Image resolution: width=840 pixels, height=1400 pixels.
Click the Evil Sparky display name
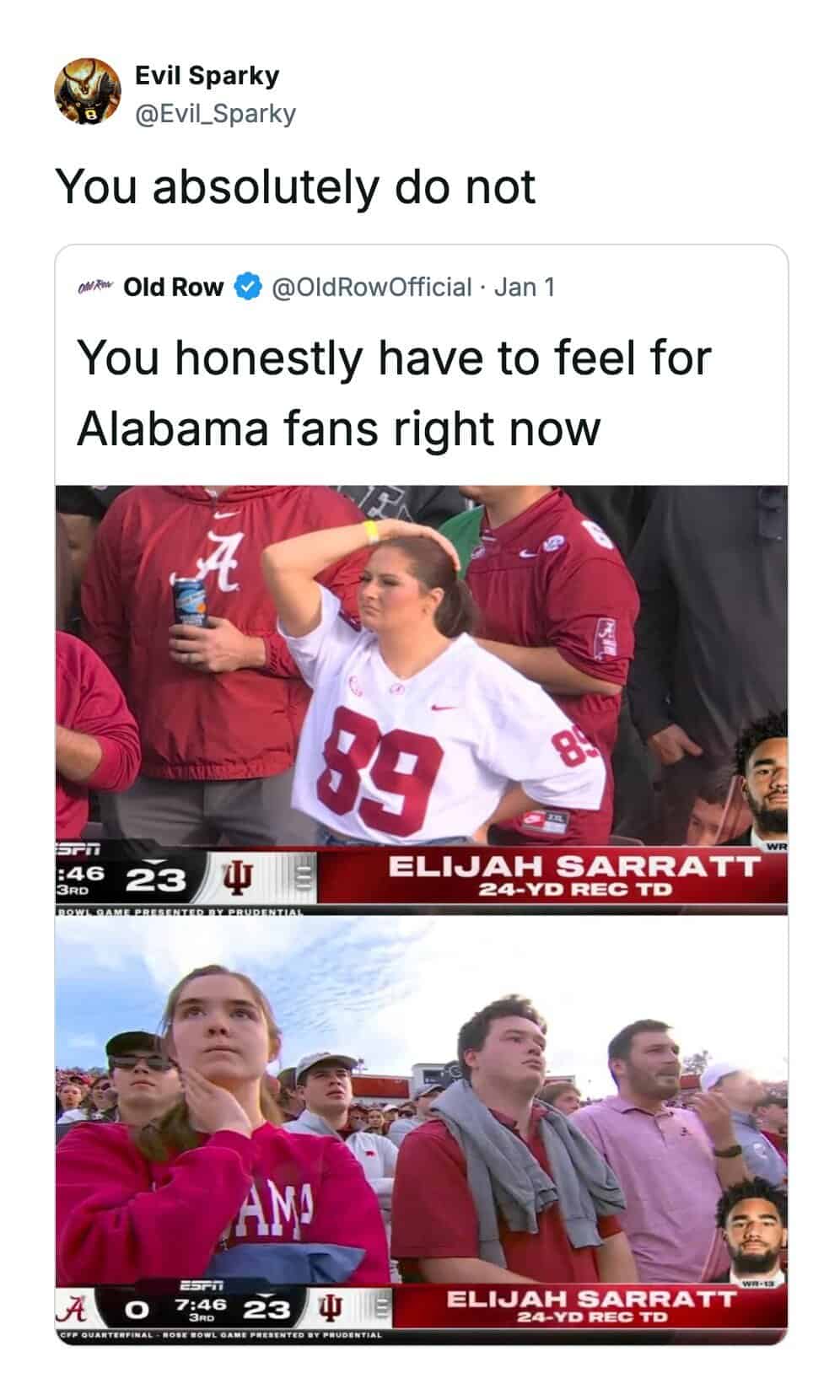(207, 75)
